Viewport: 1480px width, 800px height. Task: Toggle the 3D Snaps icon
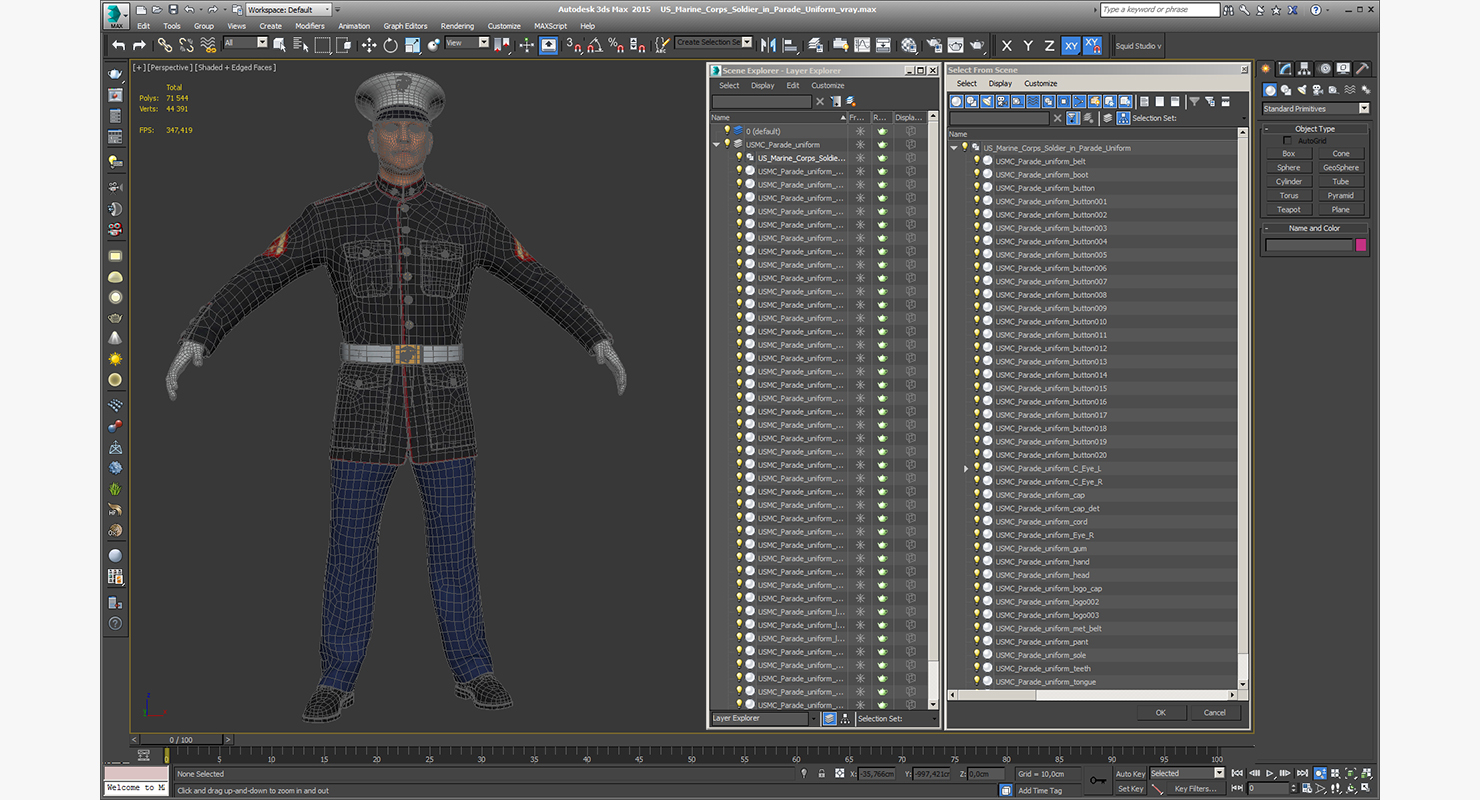(574, 45)
